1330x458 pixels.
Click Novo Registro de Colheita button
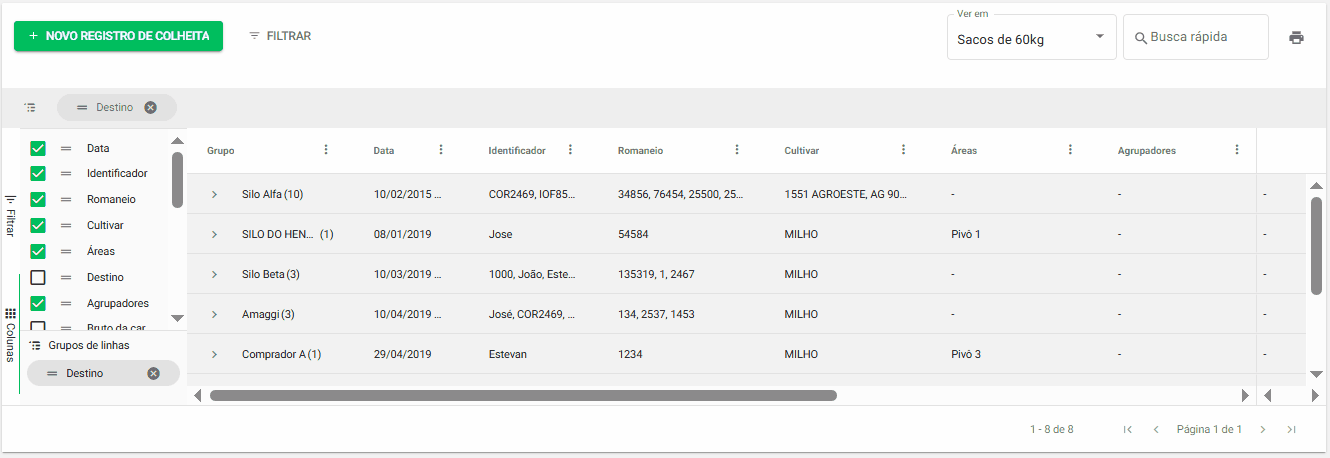[118, 36]
